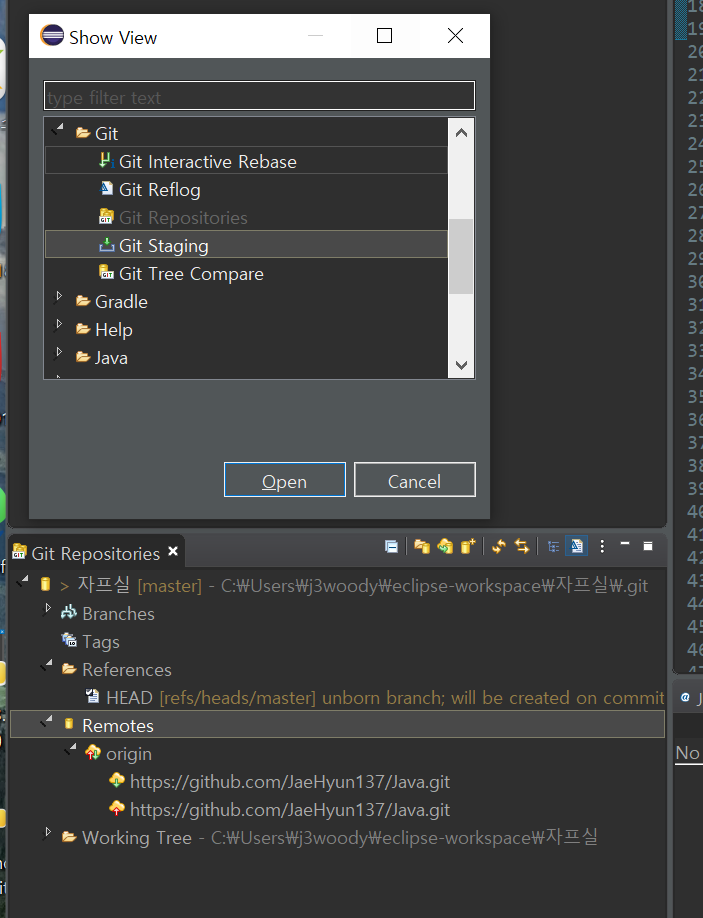
Task: Select Git Reflog view
Action: point(159,190)
